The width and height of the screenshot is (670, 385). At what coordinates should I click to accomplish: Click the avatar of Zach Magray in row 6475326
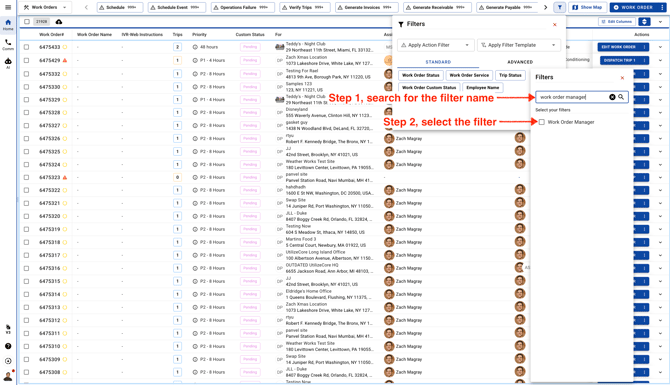389,138
